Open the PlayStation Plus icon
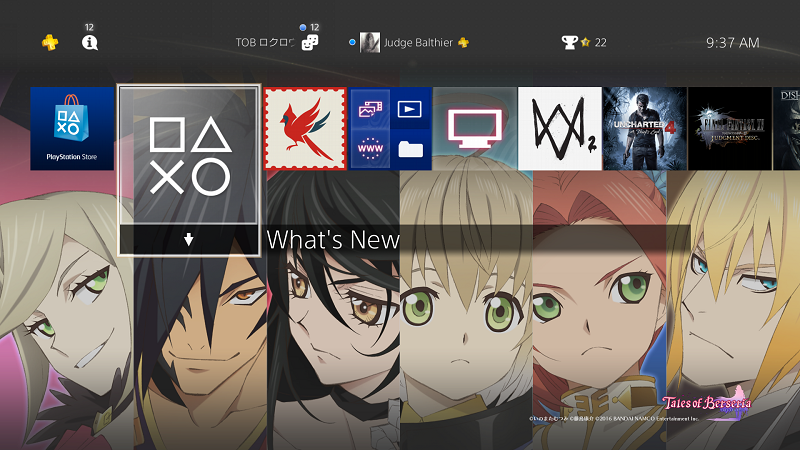The image size is (800, 450). pos(49,42)
